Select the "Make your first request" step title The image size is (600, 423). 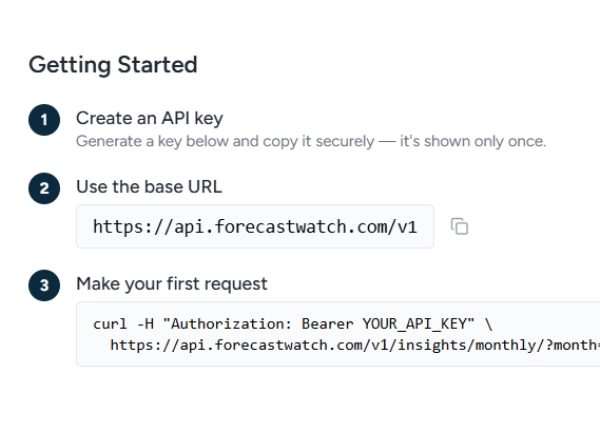pos(172,284)
